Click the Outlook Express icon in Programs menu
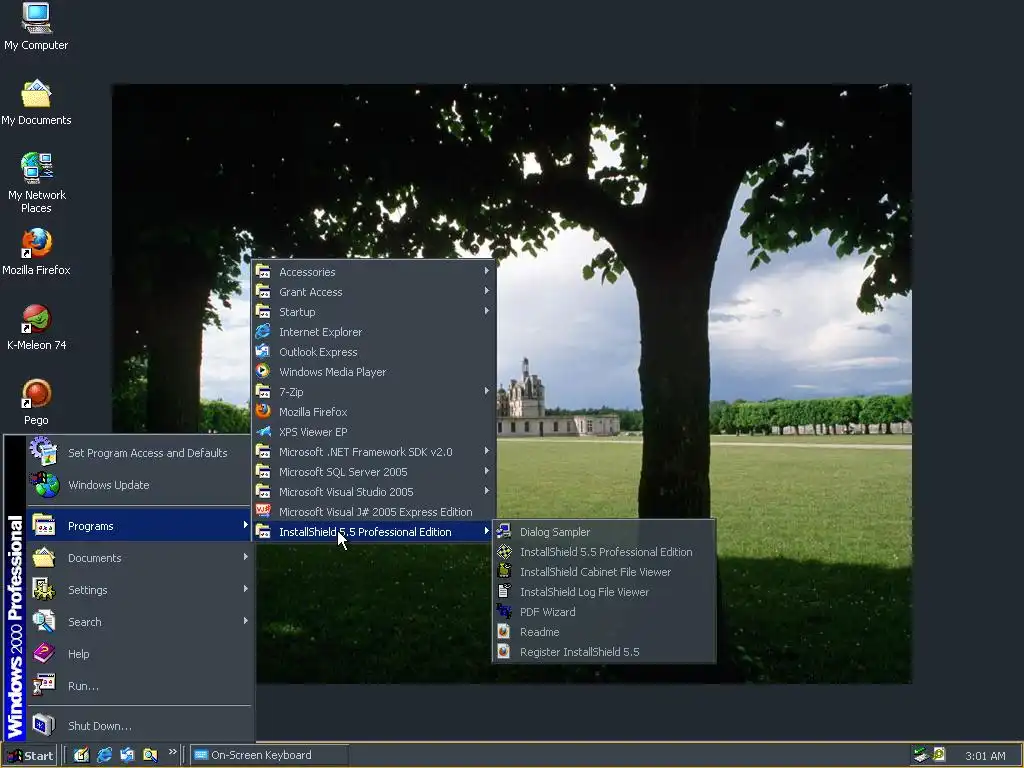This screenshot has width=1024, height=768. 263,351
